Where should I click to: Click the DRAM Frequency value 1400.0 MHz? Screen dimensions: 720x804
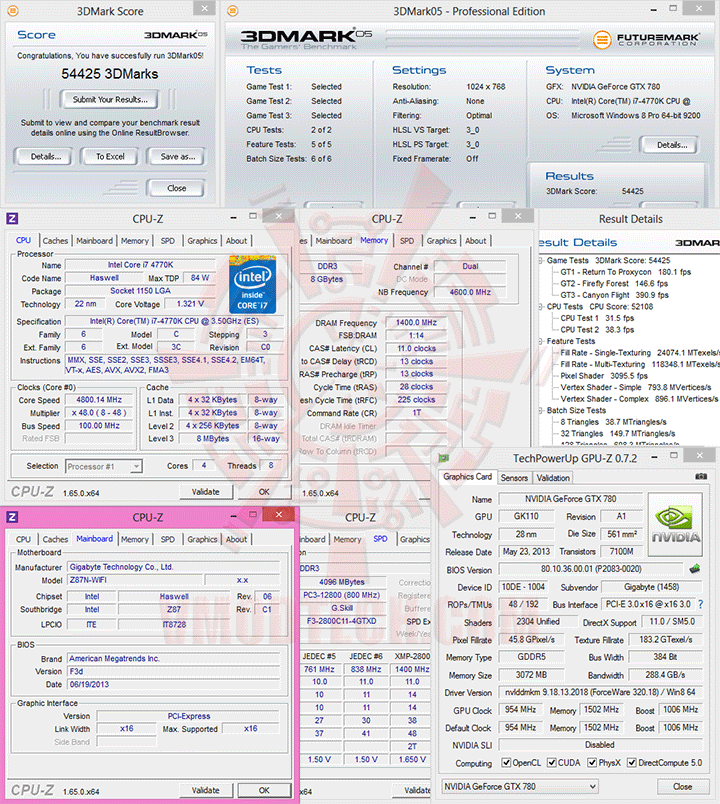tap(416, 323)
